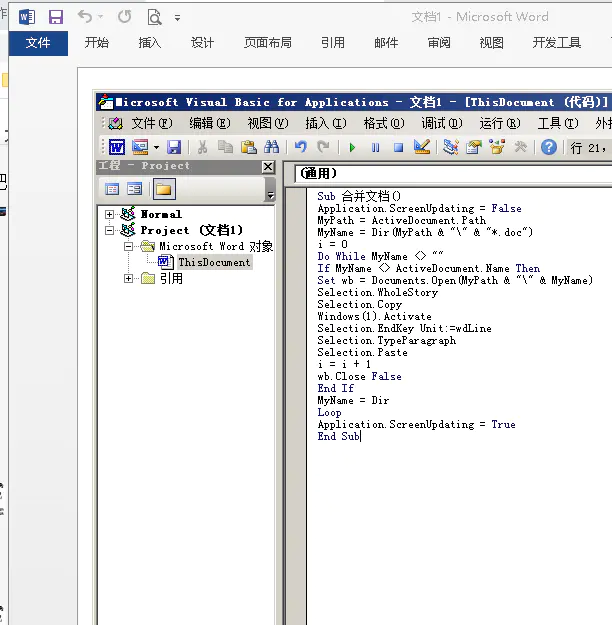The width and height of the screenshot is (612, 625).
Task: Open the (通用) object dropdown
Action: click(453, 173)
